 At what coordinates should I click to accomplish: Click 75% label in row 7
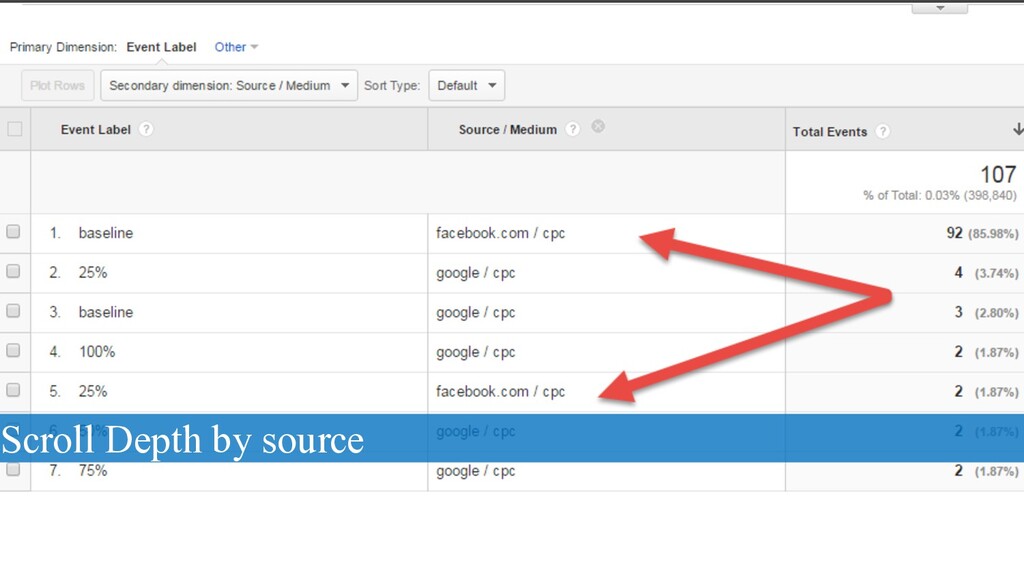pos(93,470)
